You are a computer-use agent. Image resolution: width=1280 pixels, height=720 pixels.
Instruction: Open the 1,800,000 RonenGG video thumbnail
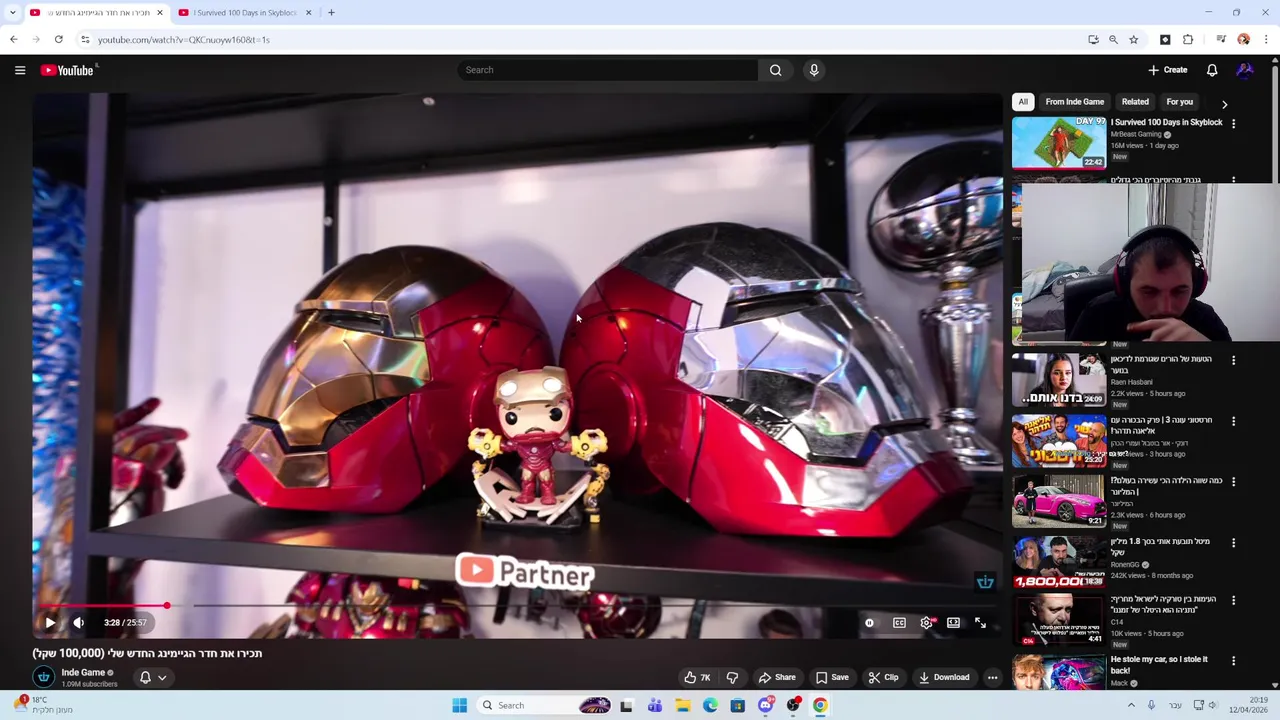tap(1059, 562)
